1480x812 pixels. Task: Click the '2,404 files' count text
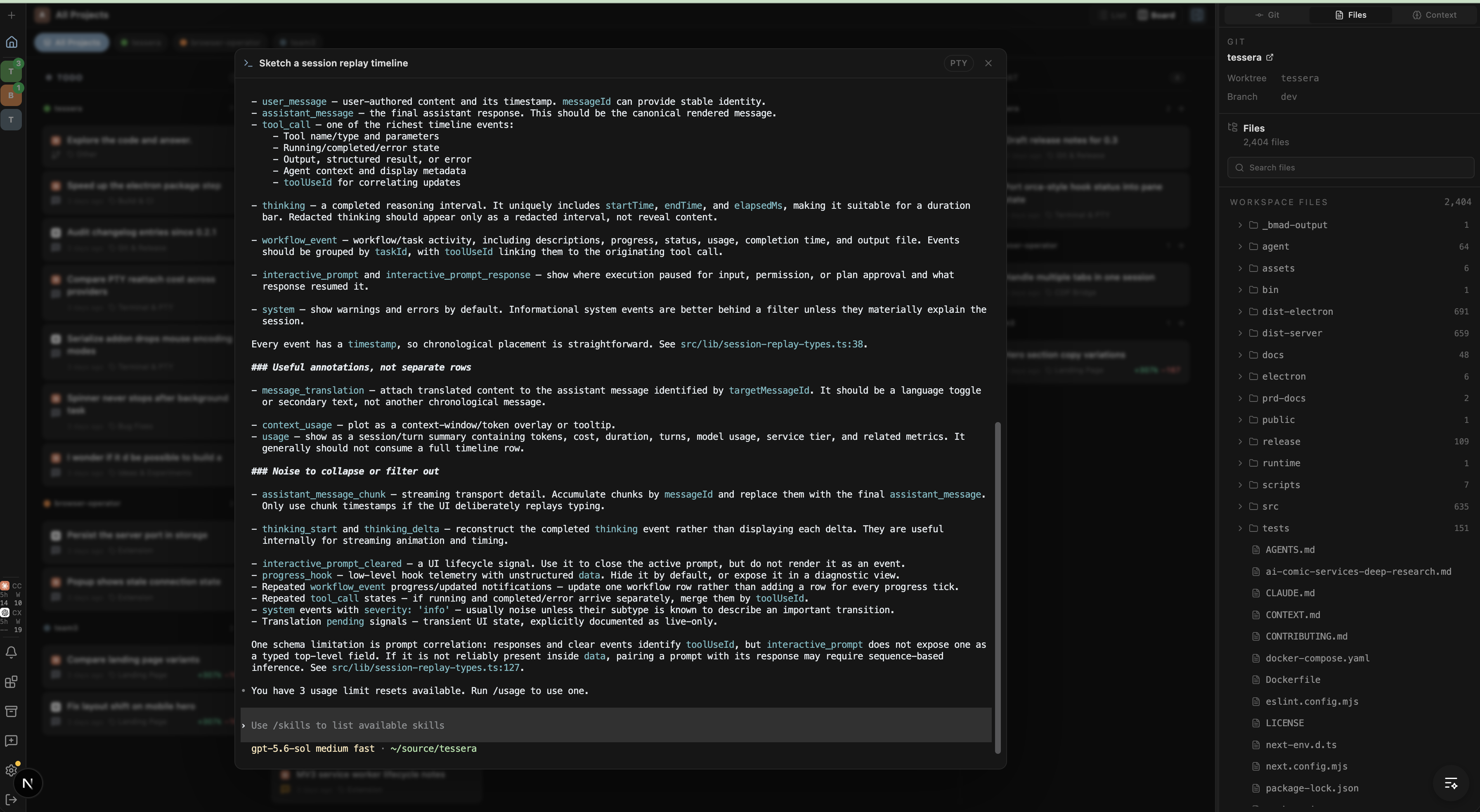(x=1266, y=142)
